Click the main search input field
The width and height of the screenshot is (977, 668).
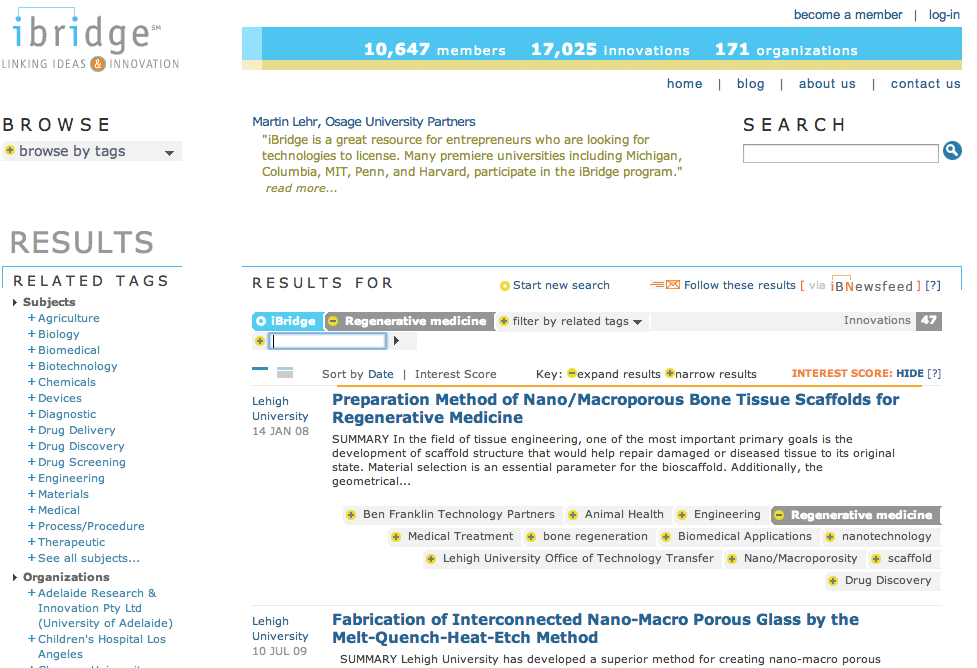(x=841, y=153)
